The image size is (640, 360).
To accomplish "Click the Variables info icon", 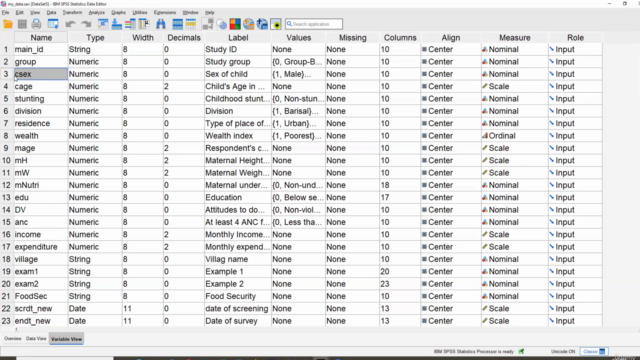I will tap(130, 24).
